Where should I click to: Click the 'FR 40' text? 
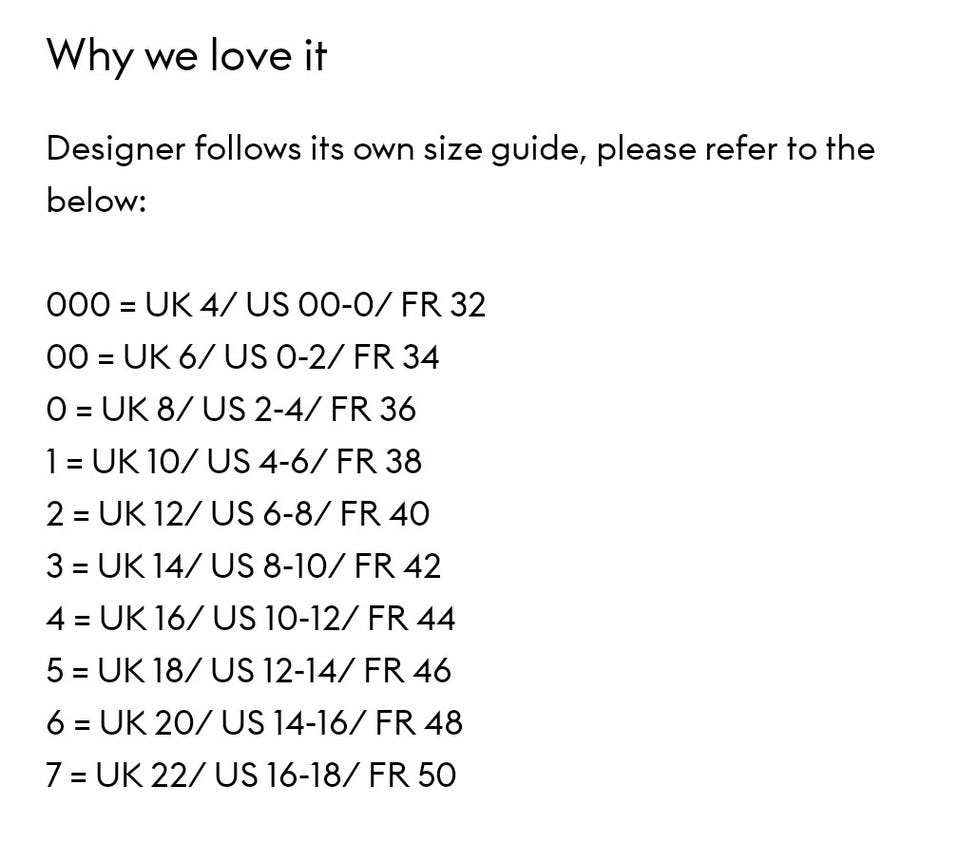(385, 514)
